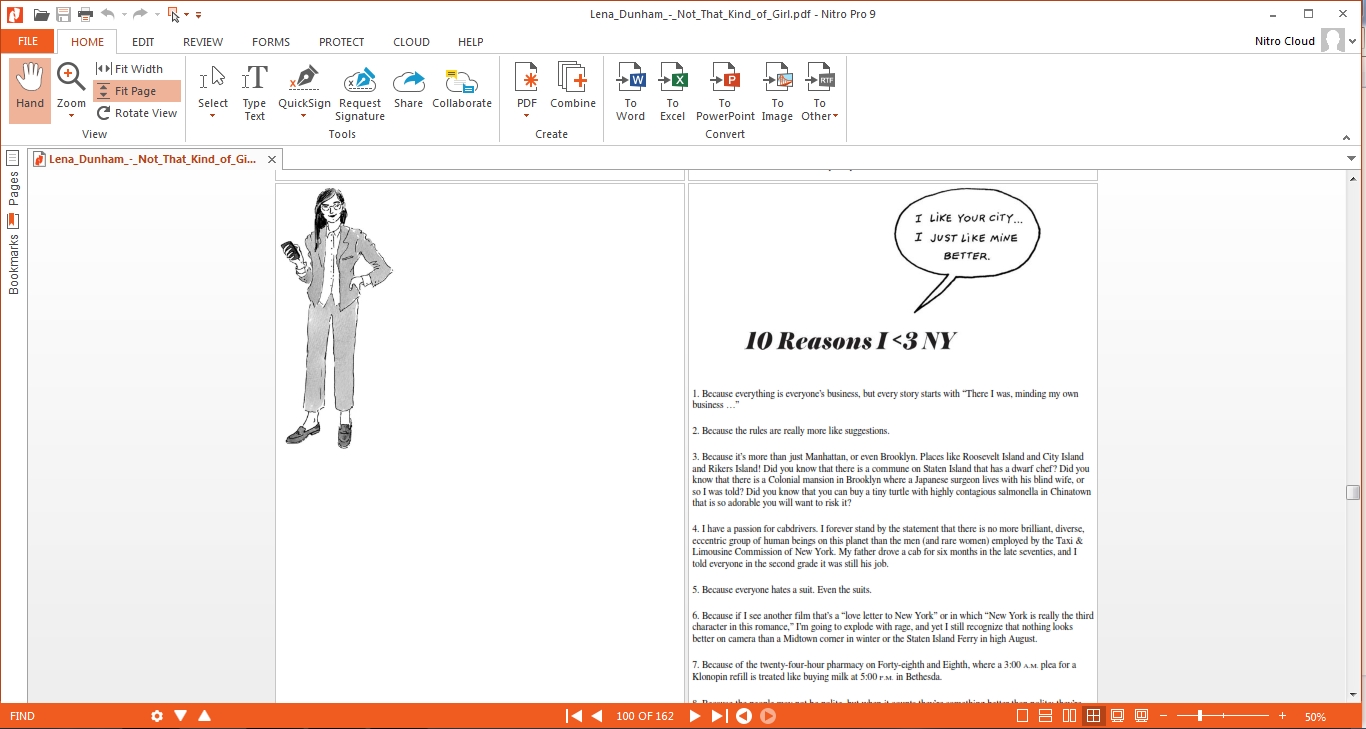Toggle Fit Page view
This screenshot has width=1366, height=729.
[137, 91]
